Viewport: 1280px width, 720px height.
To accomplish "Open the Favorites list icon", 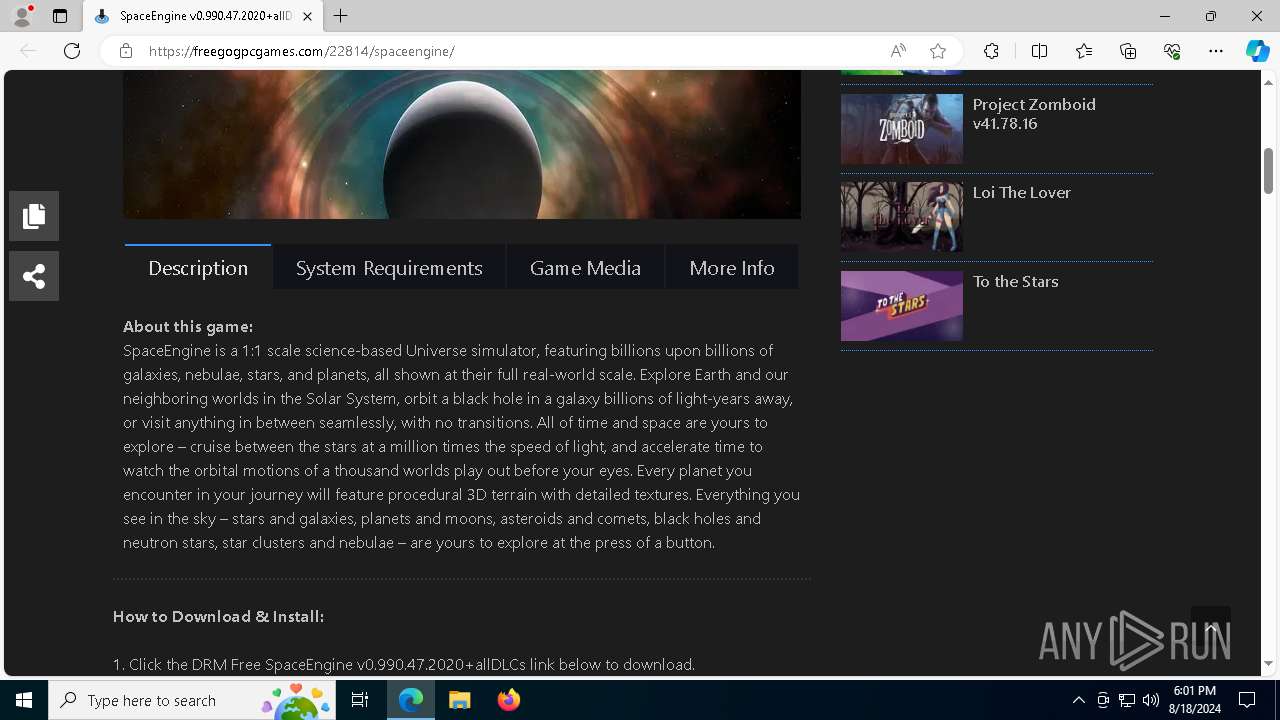I will (1084, 51).
